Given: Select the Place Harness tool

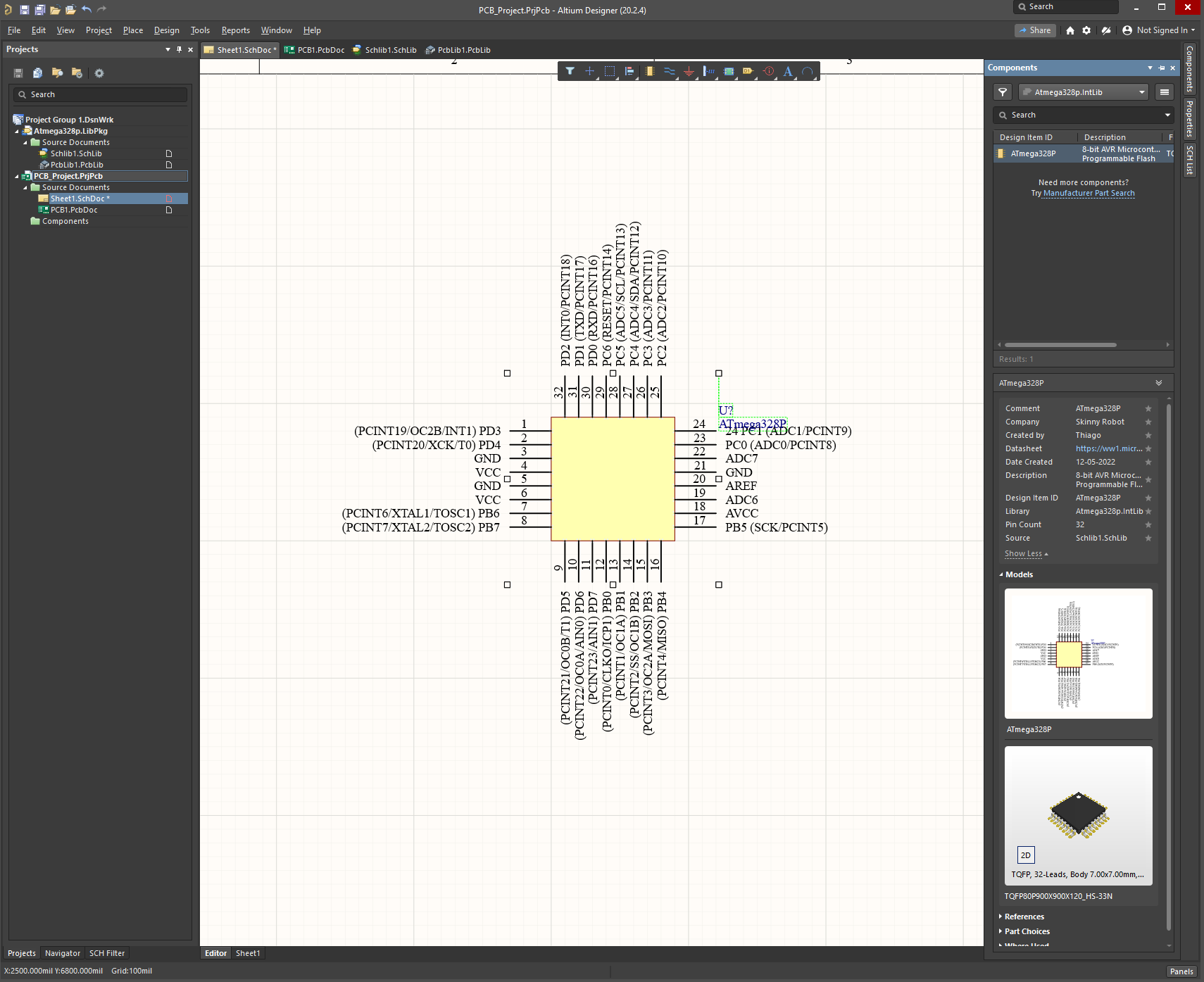Looking at the screenshot, I should pyautogui.click(x=709, y=71).
